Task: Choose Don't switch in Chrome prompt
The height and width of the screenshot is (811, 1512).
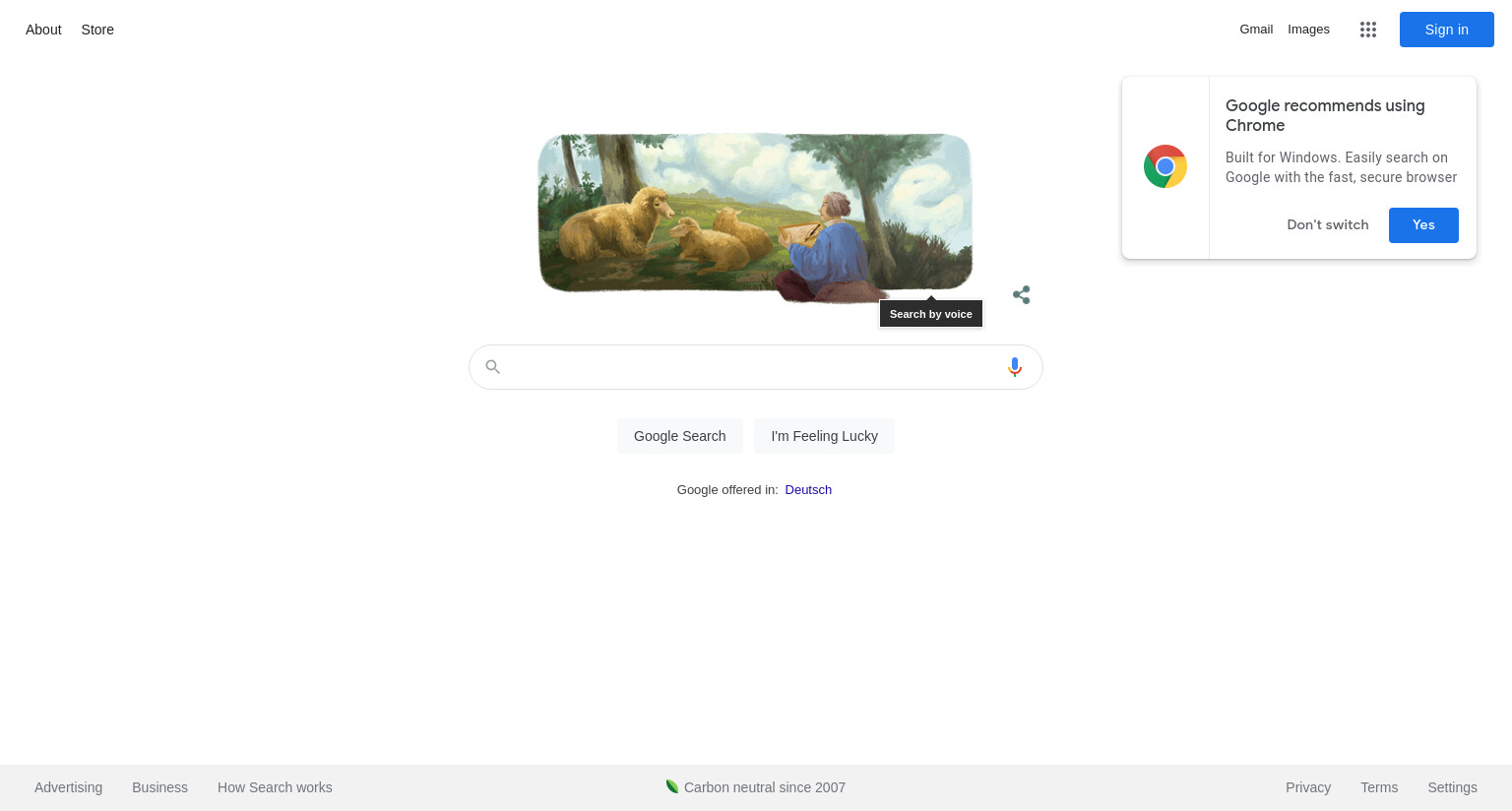Action: pyautogui.click(x=1328, y=224)
